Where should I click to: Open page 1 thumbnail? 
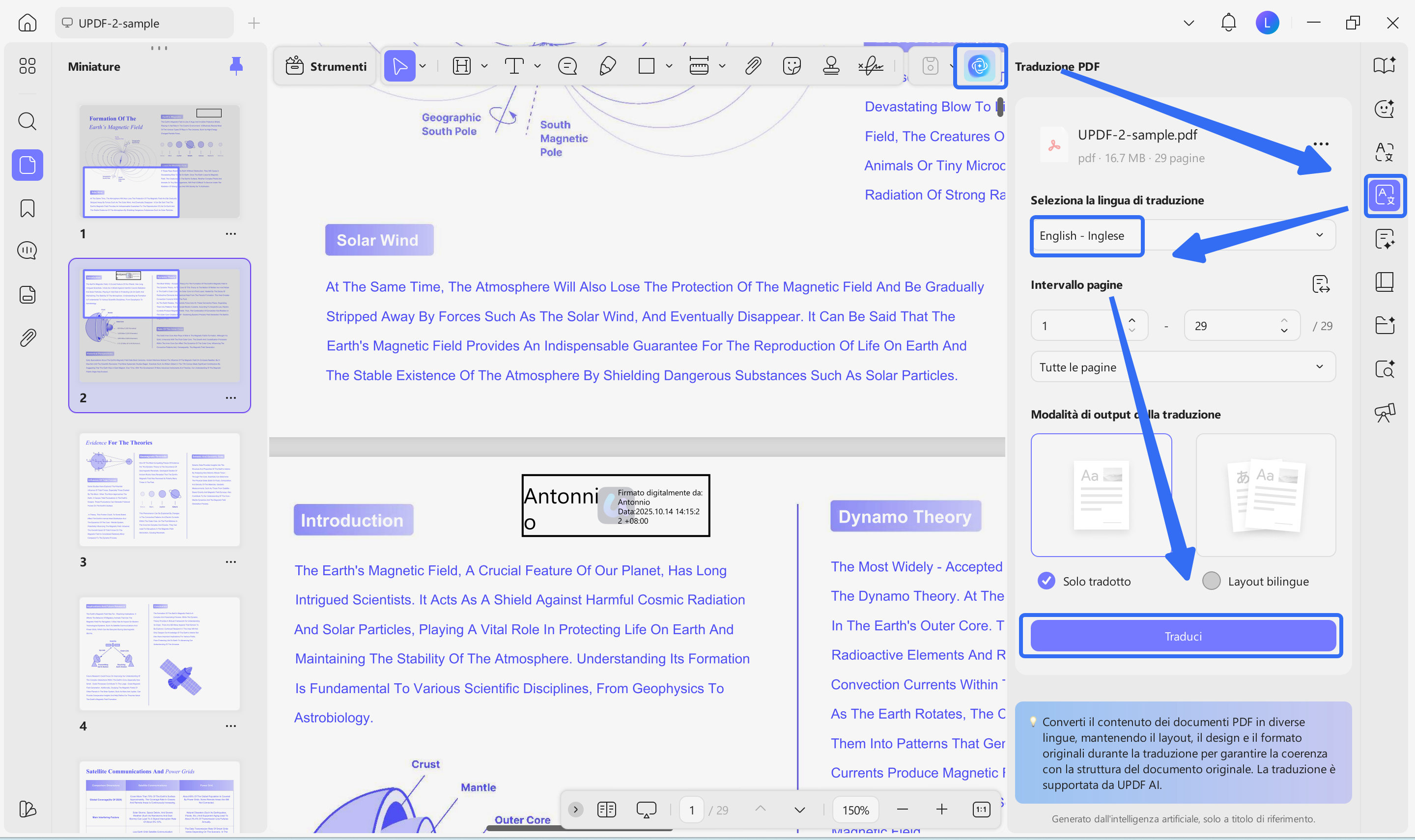159,161
